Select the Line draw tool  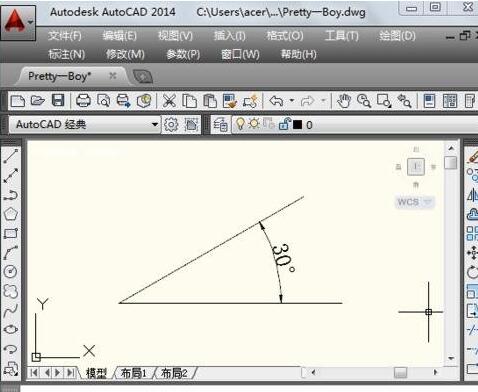[11, 157]
